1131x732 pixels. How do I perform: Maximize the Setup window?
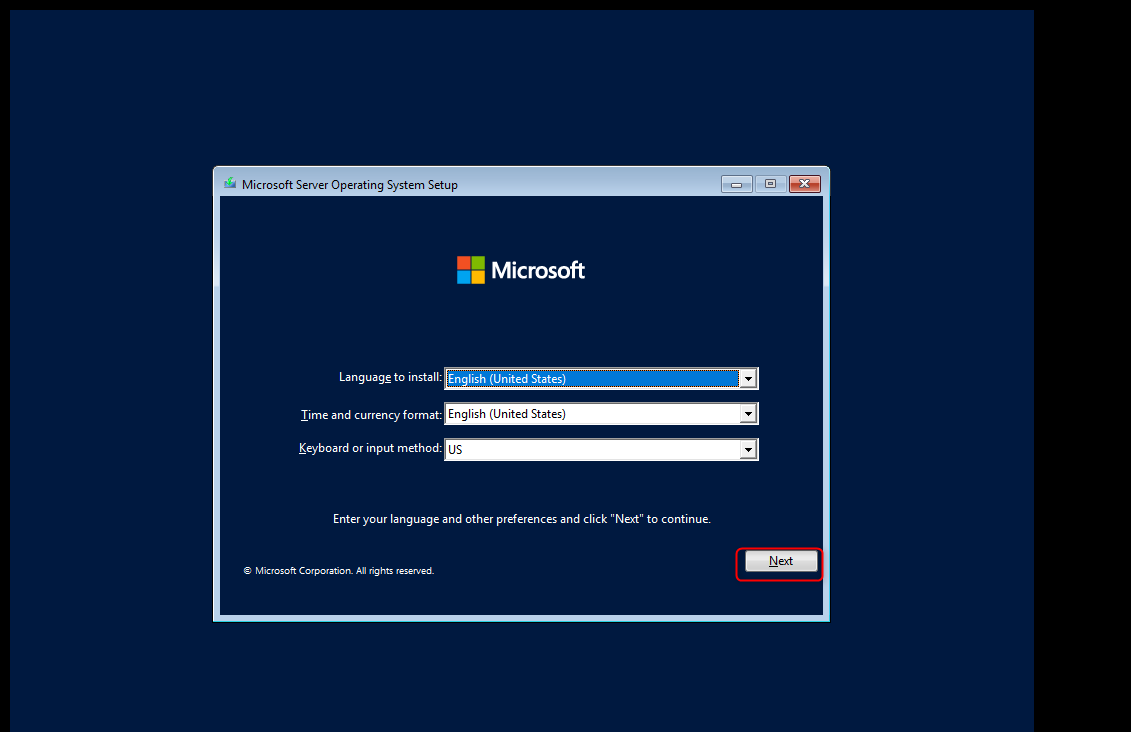[770, 185]
